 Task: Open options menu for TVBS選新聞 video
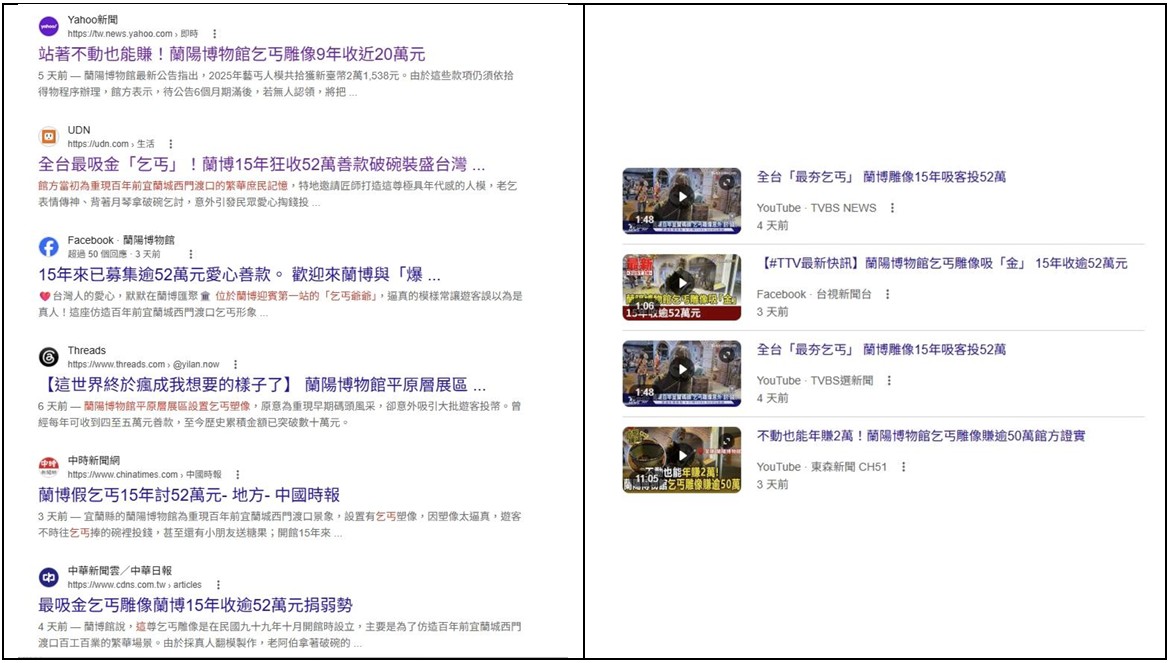click(889, 380)
